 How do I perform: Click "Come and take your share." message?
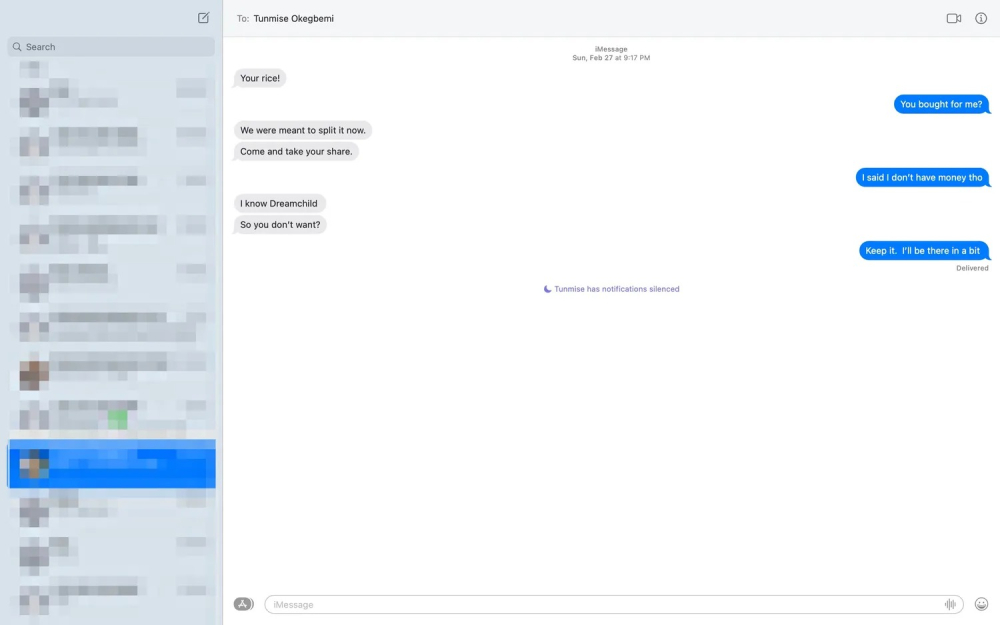[296, 152]
